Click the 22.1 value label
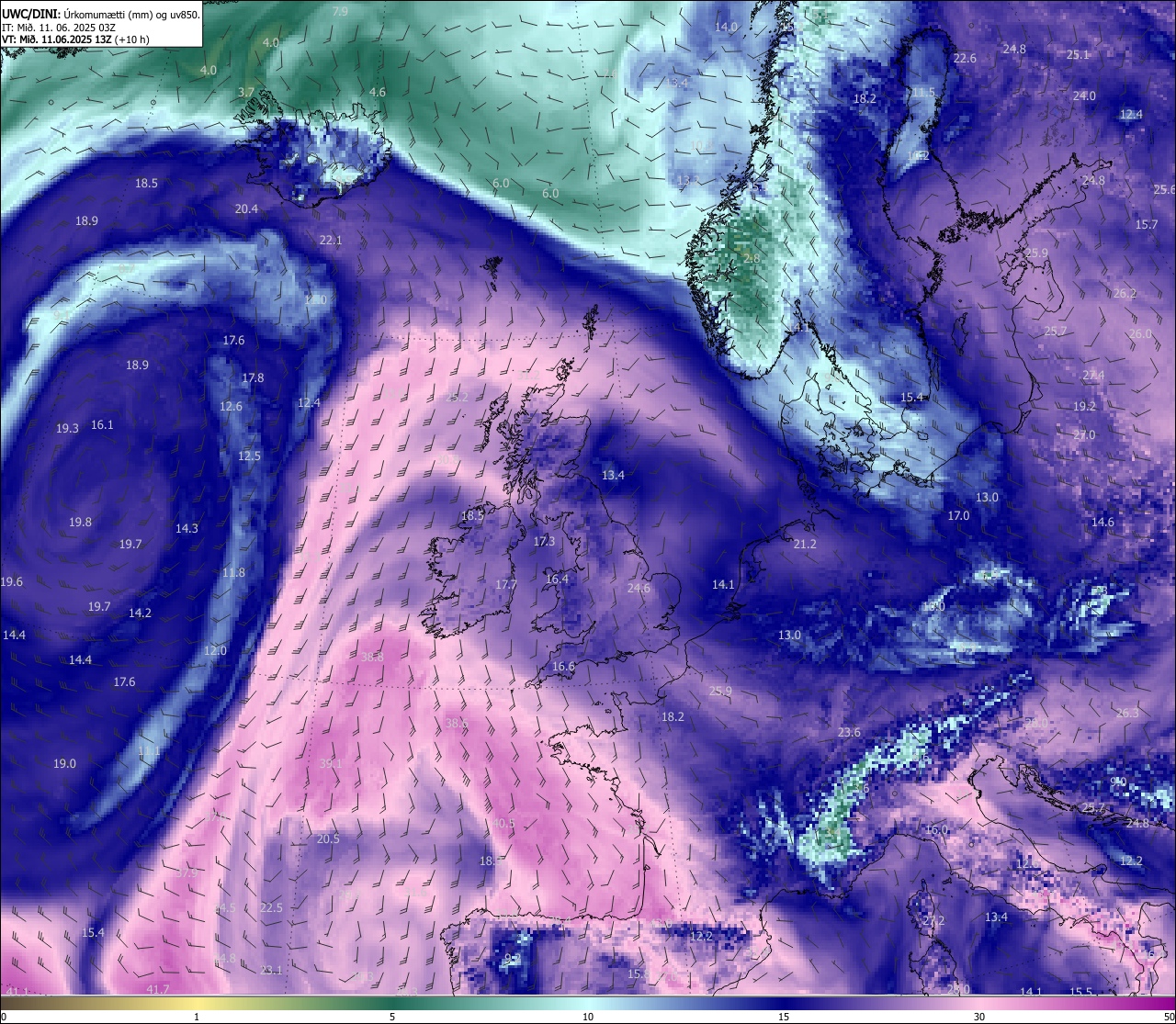The width and height of the screenshot is (1176, 1024). [x=331, y=241]
